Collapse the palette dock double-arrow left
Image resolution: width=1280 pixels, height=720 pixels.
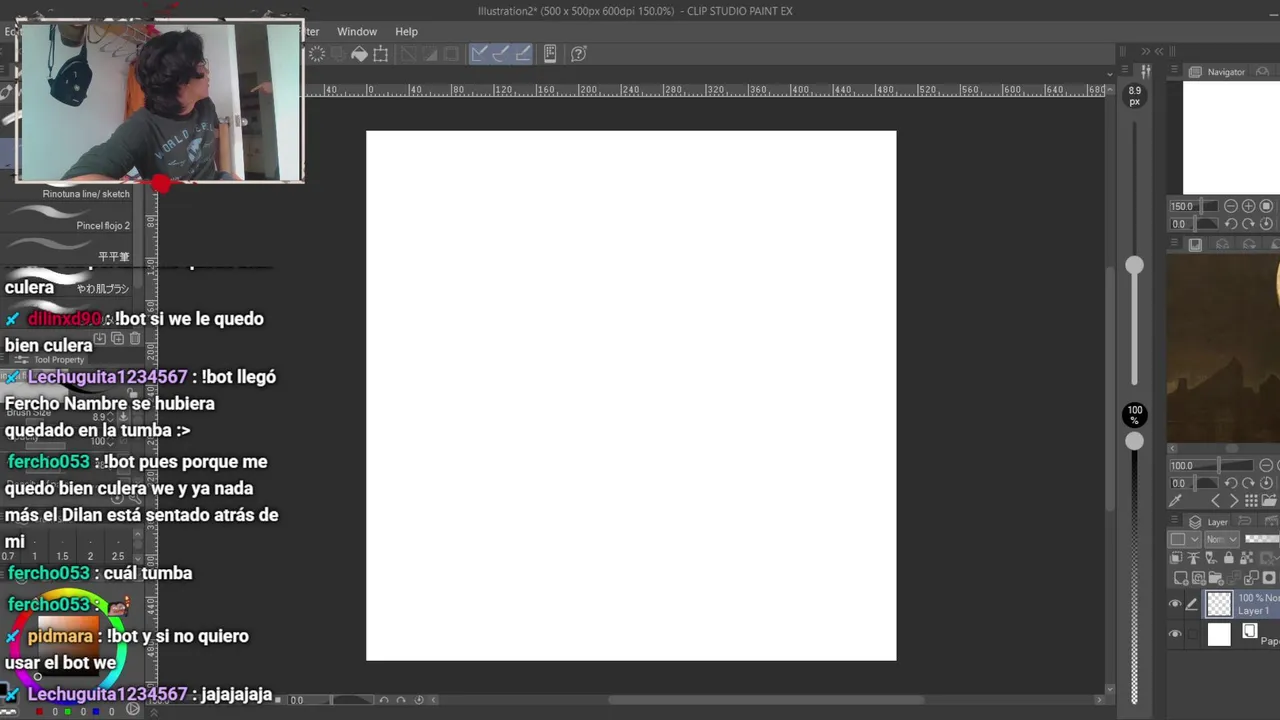pyautogui.click(x=1159, y=51)
